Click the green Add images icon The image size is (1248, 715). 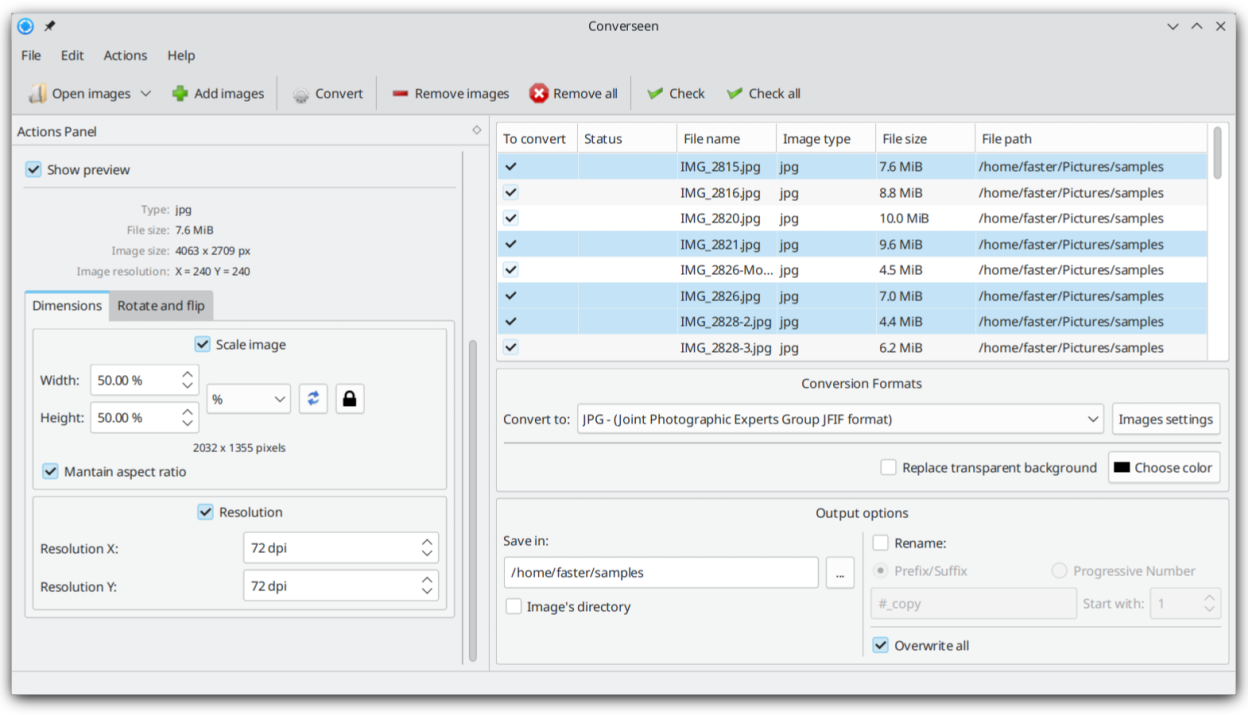tap(180, 94)
